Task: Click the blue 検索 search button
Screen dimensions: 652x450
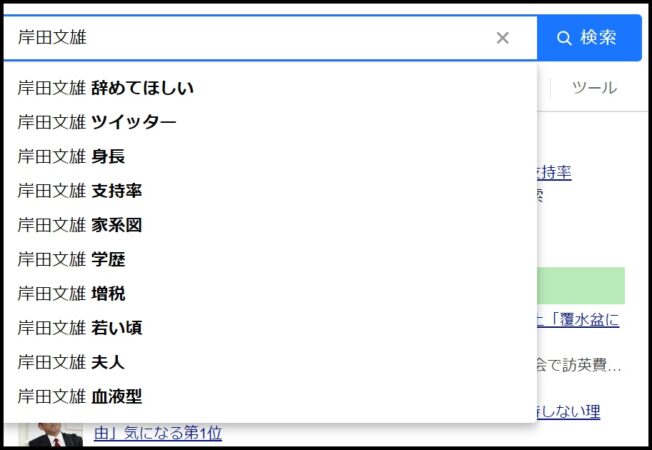Action: click(x=589, y=38)
